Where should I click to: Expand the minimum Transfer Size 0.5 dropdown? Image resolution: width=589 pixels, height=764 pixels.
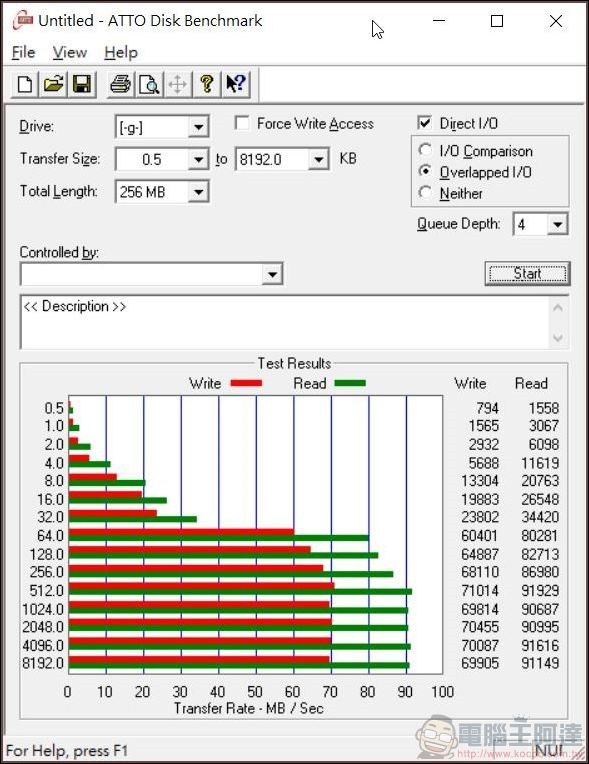(198, 159)
